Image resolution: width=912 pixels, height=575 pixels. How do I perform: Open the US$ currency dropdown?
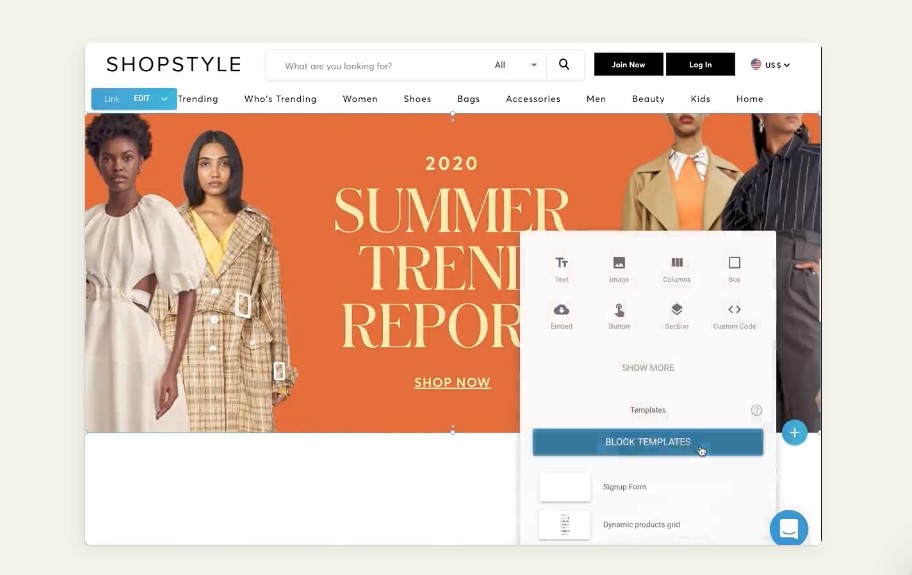click(x=777, y=65)
